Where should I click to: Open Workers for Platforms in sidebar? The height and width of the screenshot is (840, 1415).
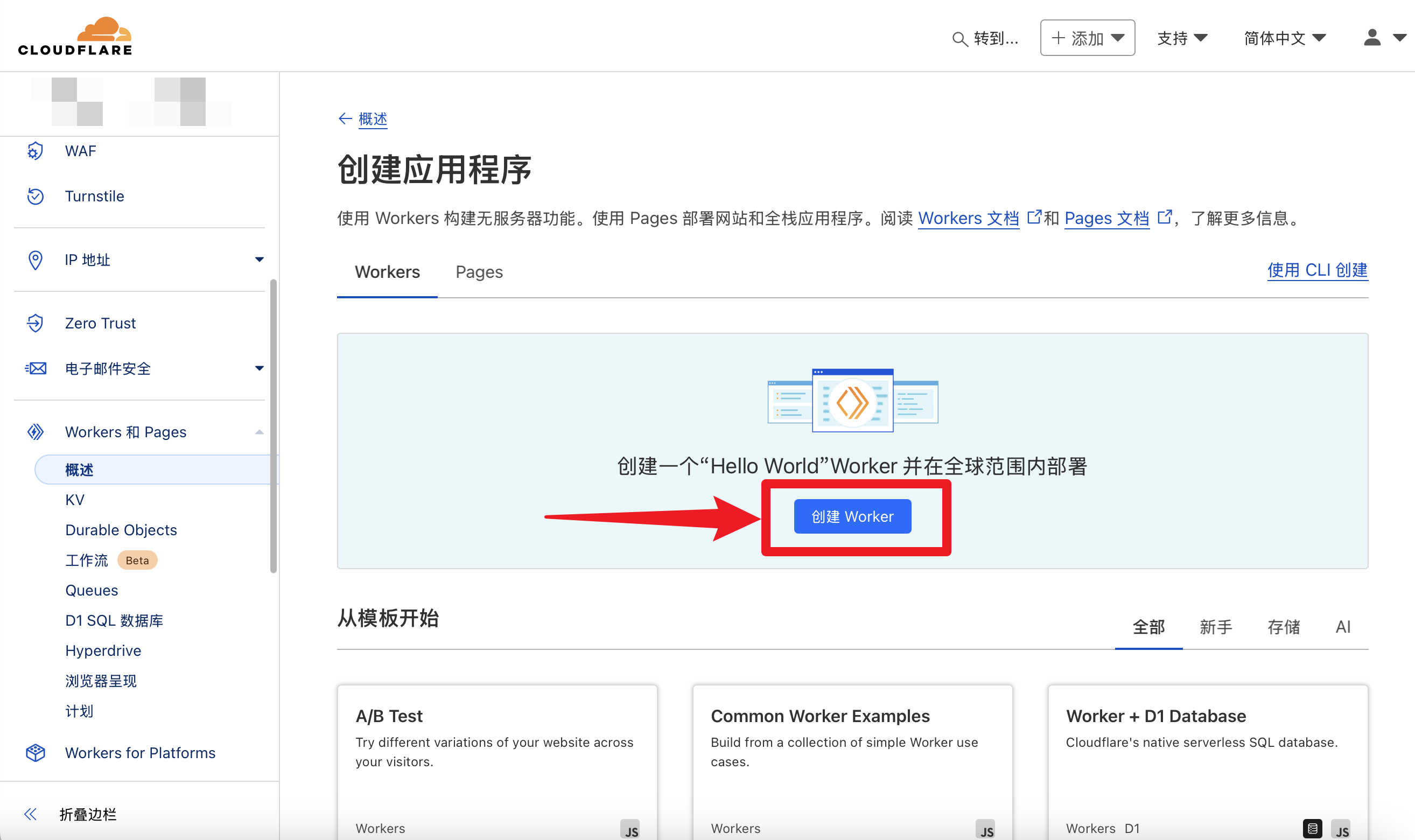pos(140,753)
